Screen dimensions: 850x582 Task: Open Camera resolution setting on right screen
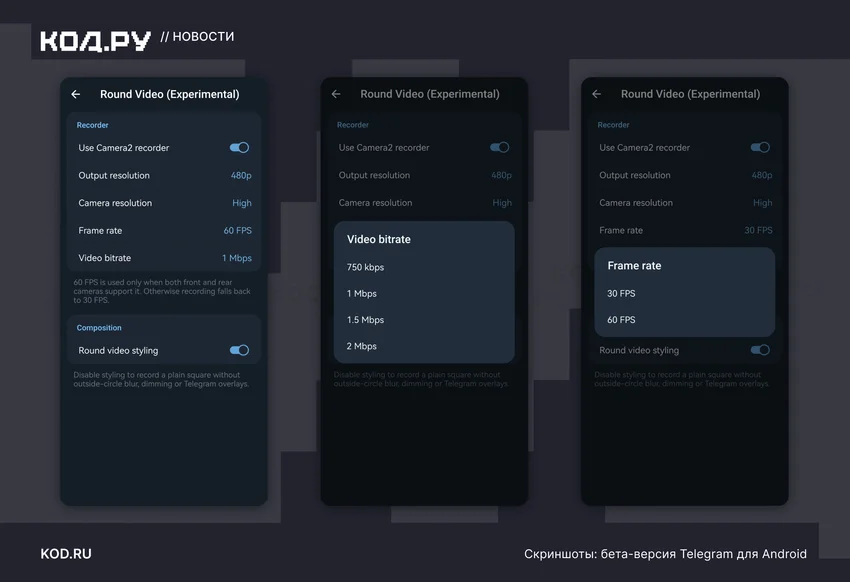[685, 203]
